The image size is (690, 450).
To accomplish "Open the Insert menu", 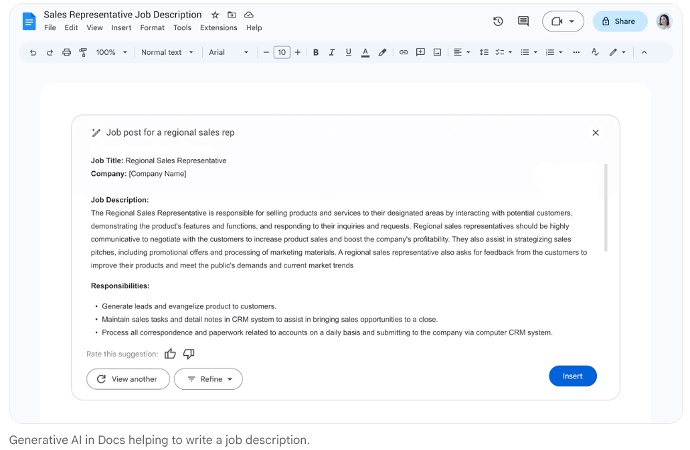I will tap(121, 28).
